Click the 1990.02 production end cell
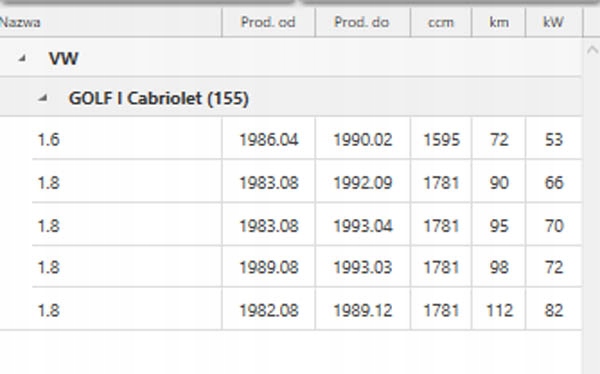Image resolution: width=600 pixels, height=374 pixels. pyautogui.click(x=363, y=139)
